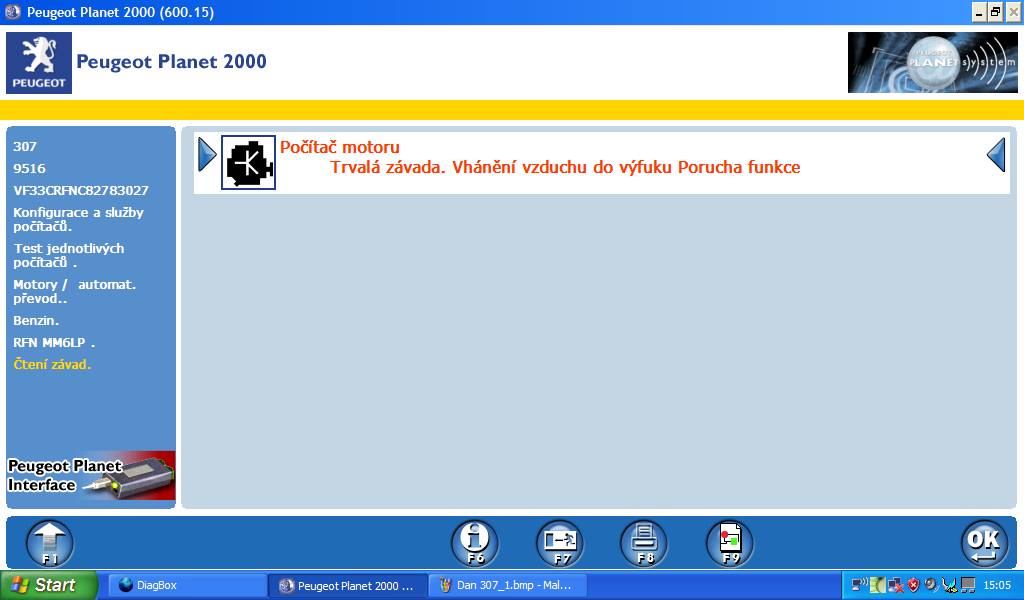
Task: Click the left-pointing blue arrow on fault row
Action: (996, 155)
